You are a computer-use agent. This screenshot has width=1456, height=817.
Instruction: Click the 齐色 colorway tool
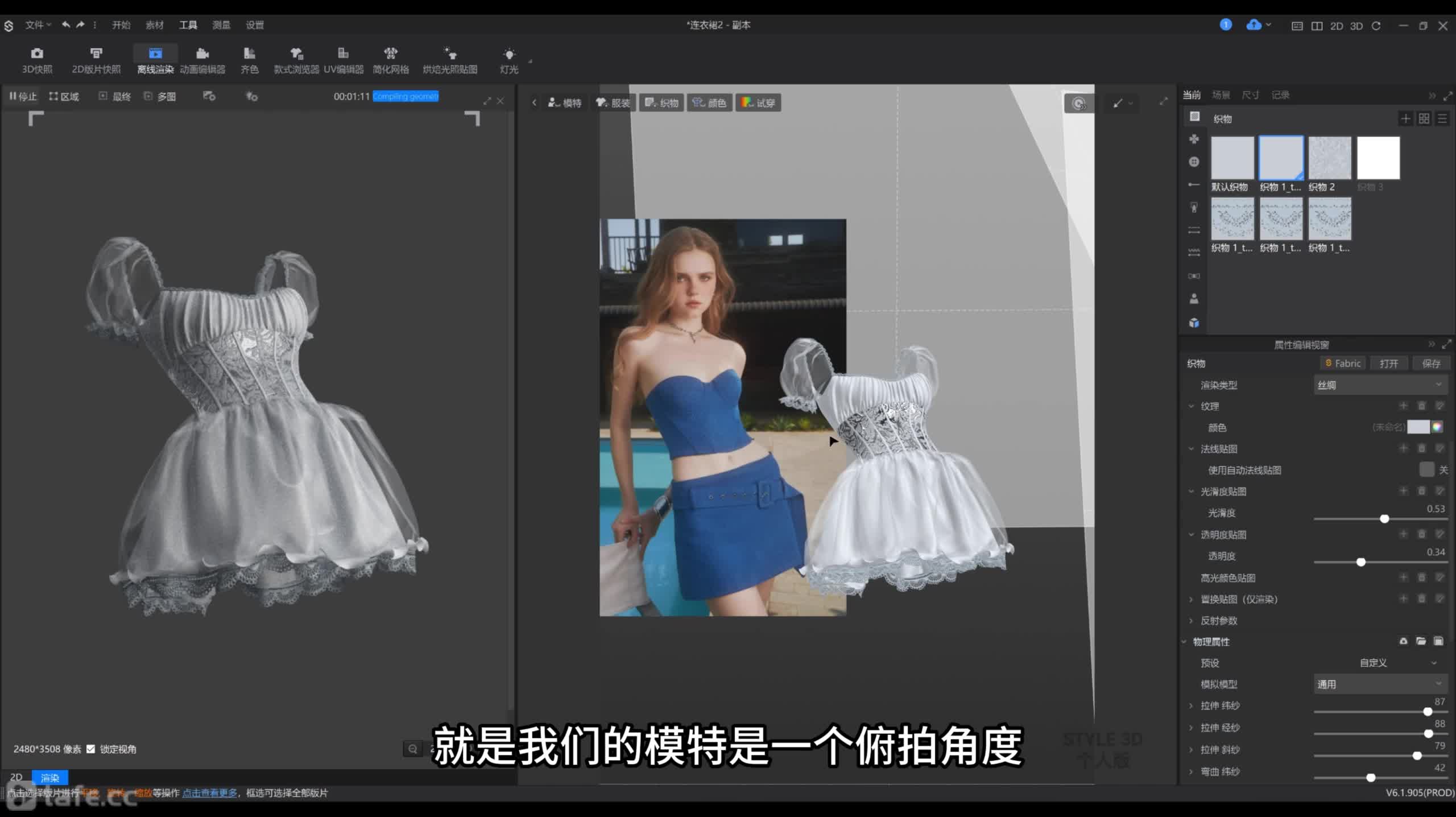click(x=249, y=60)
